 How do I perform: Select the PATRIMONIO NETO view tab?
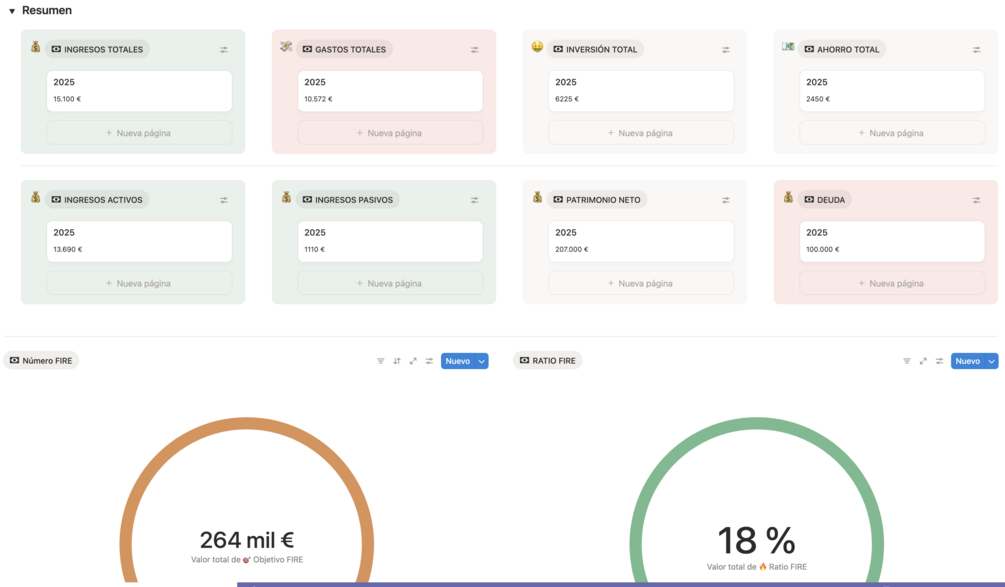pyautogui.click(x=597, y=200)
